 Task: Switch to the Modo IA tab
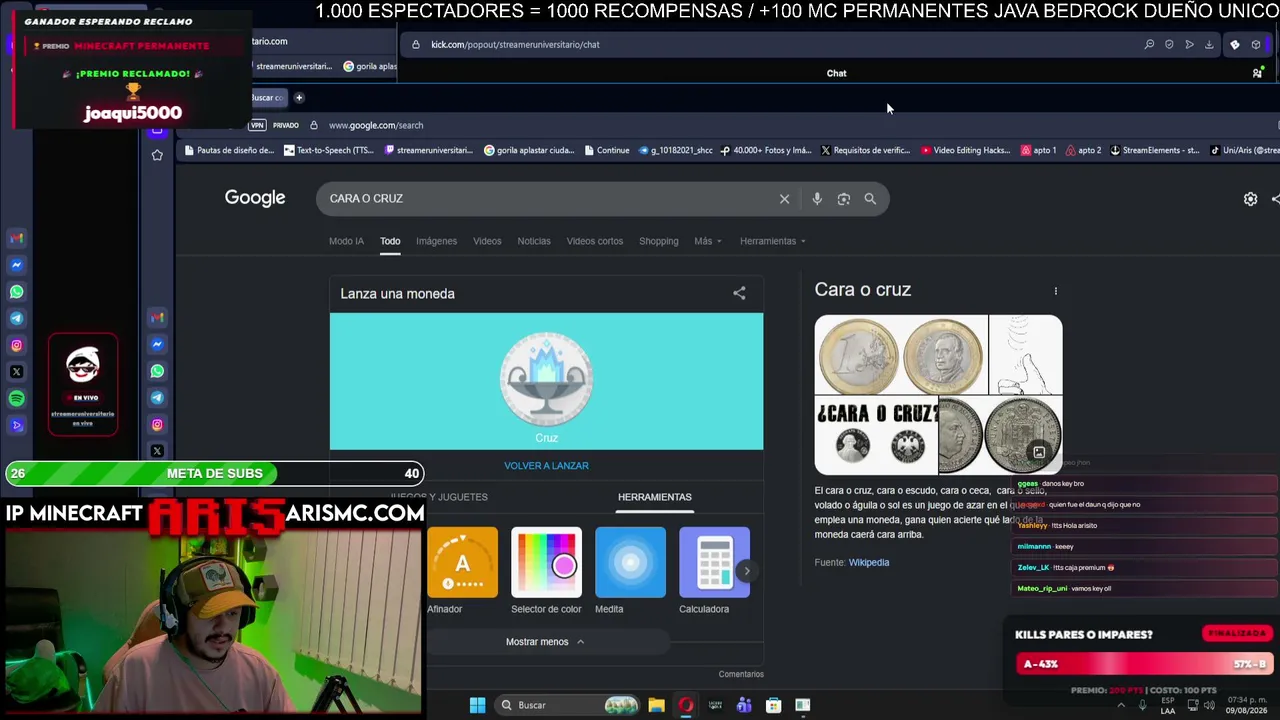pyautogui.click(x=346, y=241)
